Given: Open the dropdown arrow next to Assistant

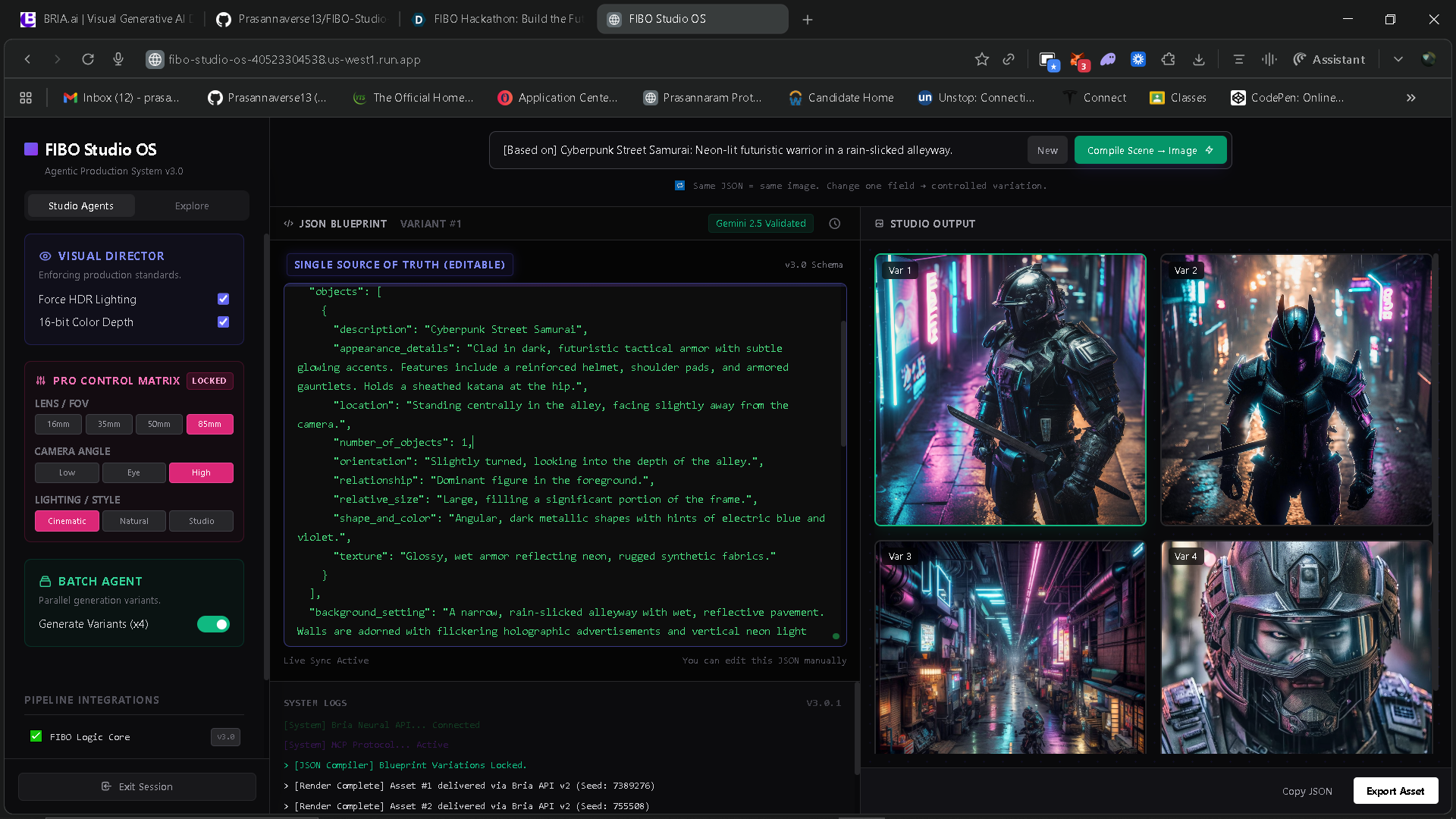Looking at the screenshot, I should click(x=1398, y=59).
